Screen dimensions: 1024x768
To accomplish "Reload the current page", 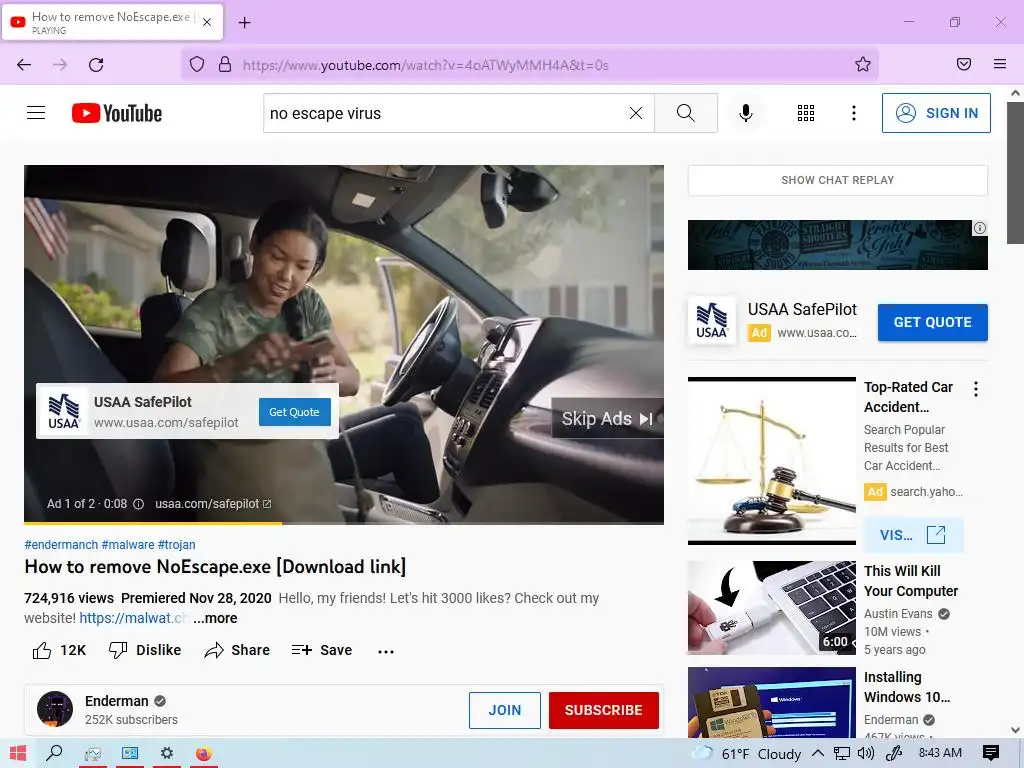I will pos(96,65).
